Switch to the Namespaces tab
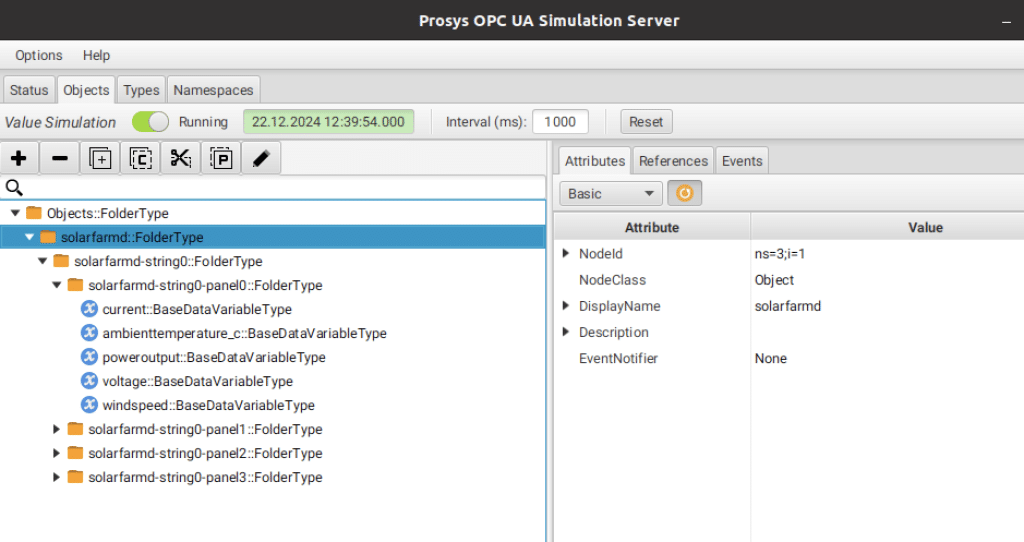1024x542 pixels. pyautogui.click(x=213, y=90)
